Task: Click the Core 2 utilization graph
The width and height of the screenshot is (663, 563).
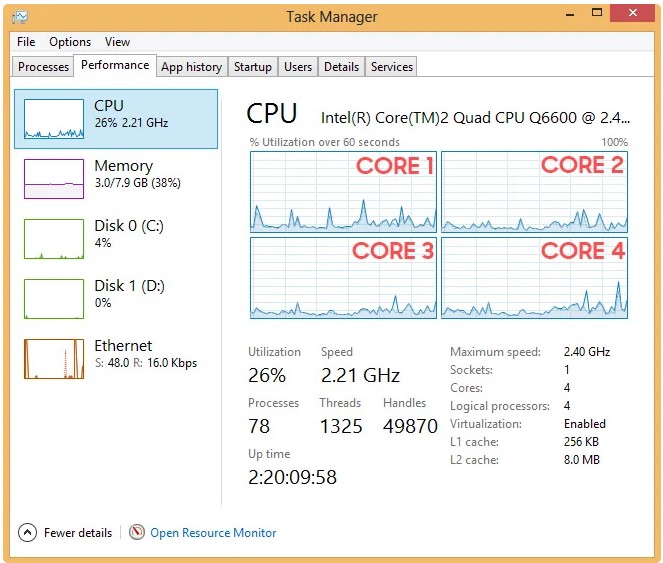Action: click(534, 192)
